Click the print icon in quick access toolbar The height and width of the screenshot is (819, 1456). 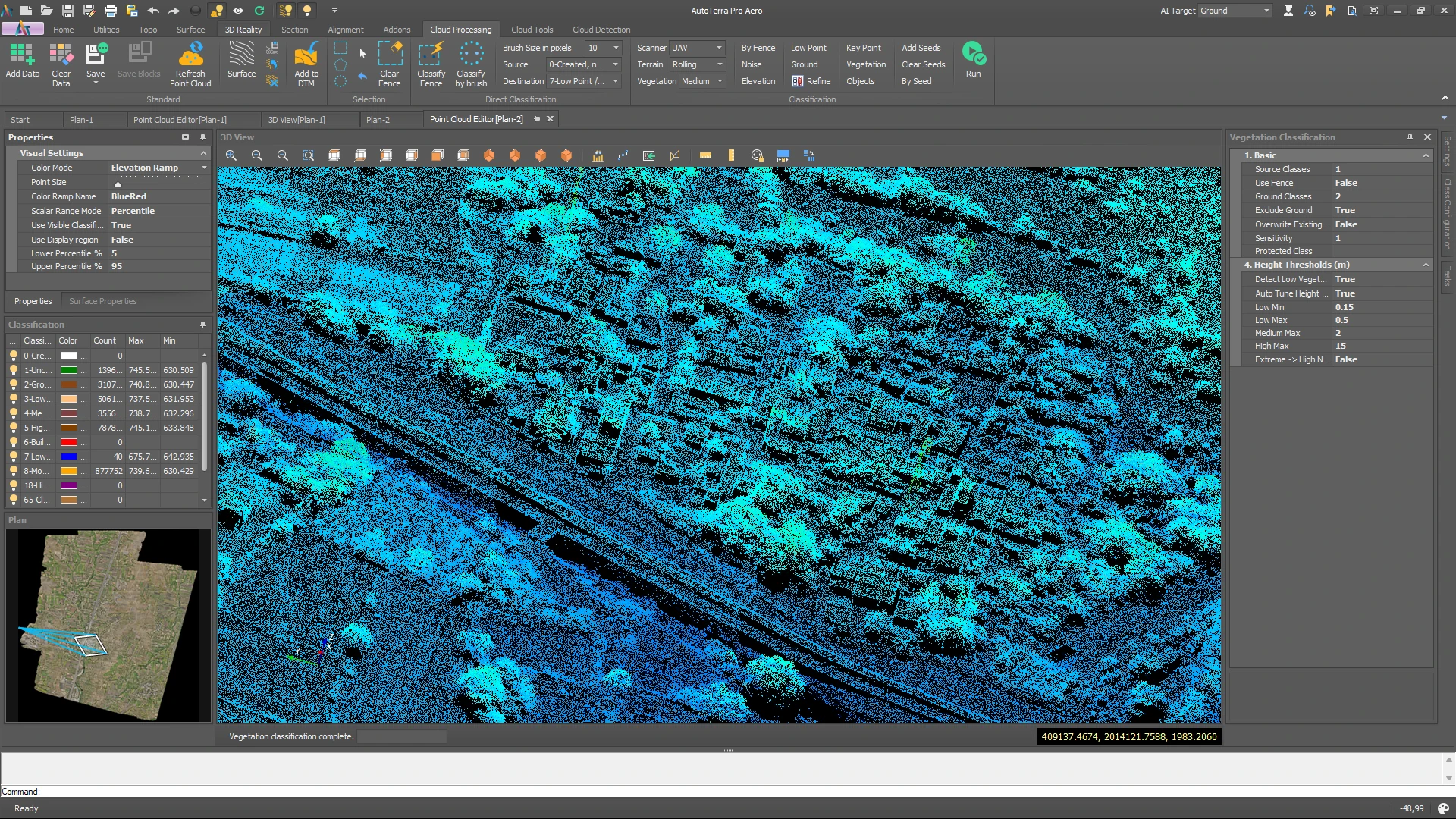(111, 11)
